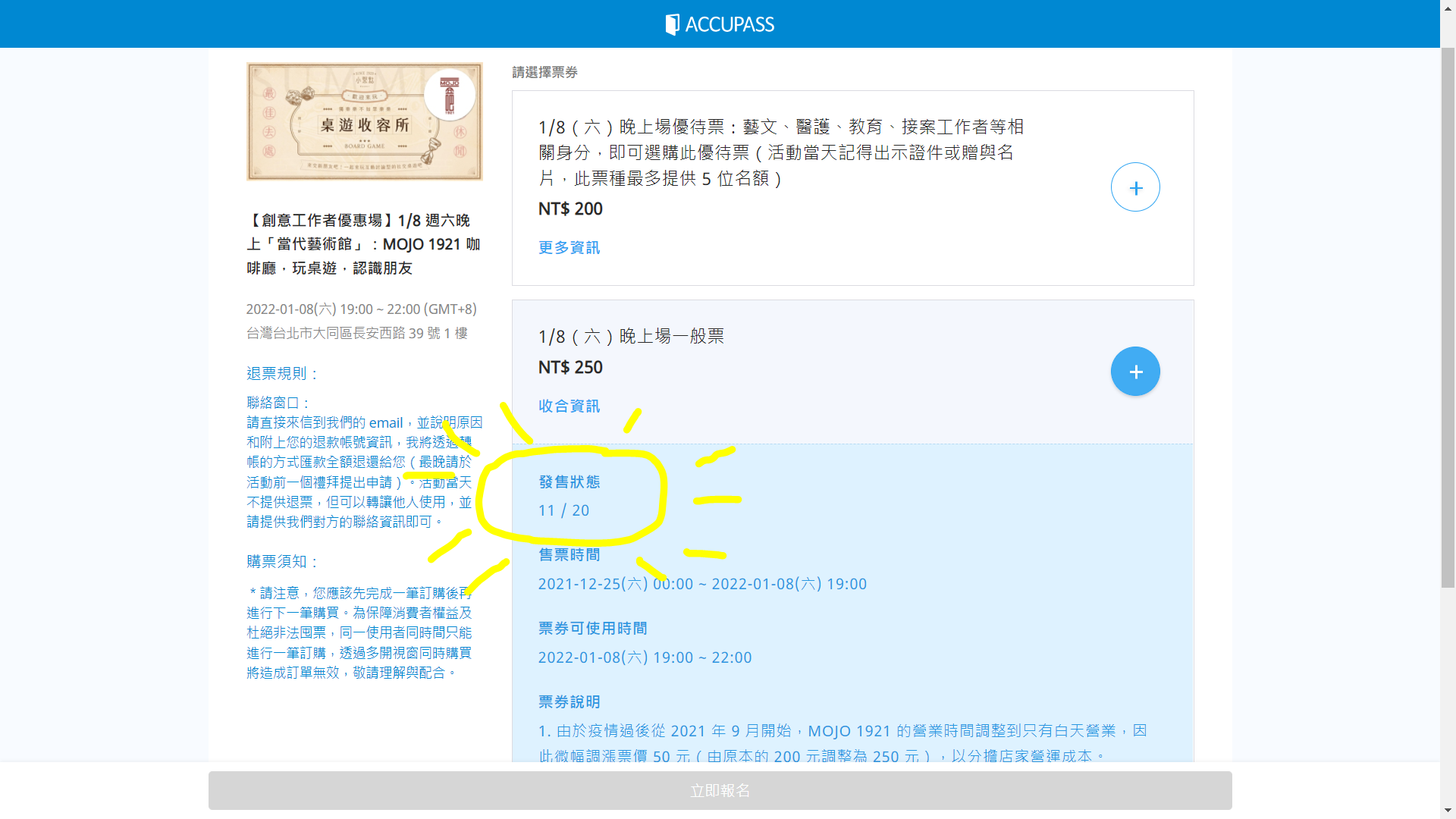Add one 一般票 NT$ 250 ticket

(x=1134, y=372)
